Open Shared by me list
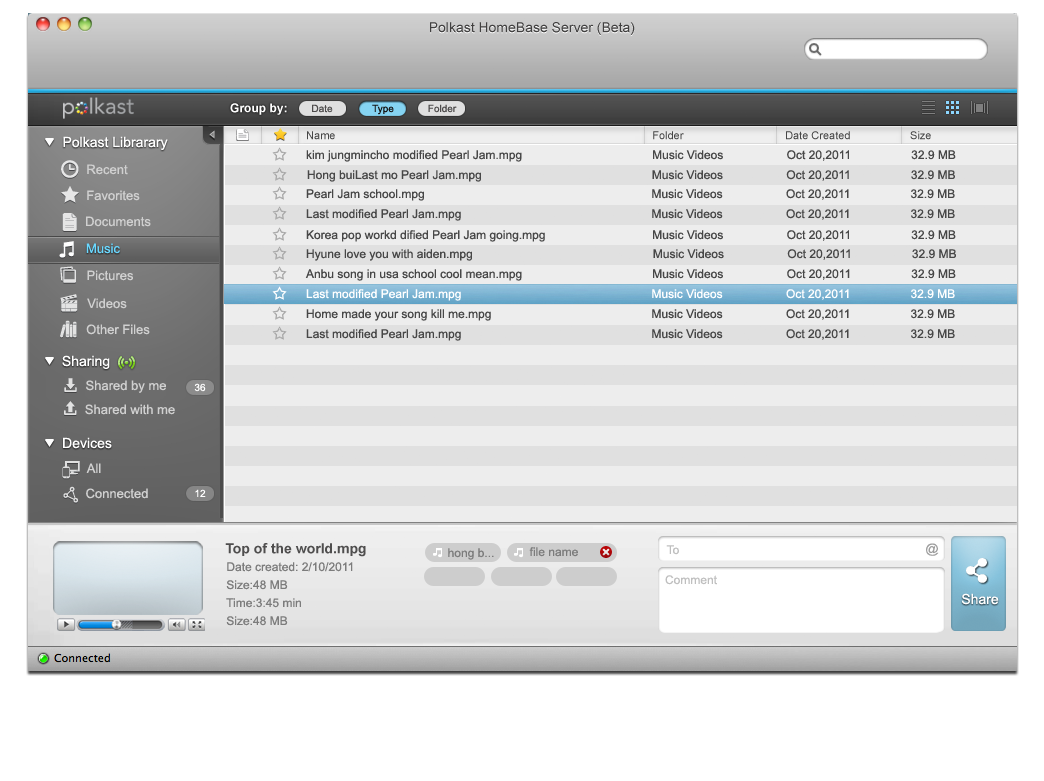Image resolution: width=1044 pixels, height=781 pixels. (125, 386)
